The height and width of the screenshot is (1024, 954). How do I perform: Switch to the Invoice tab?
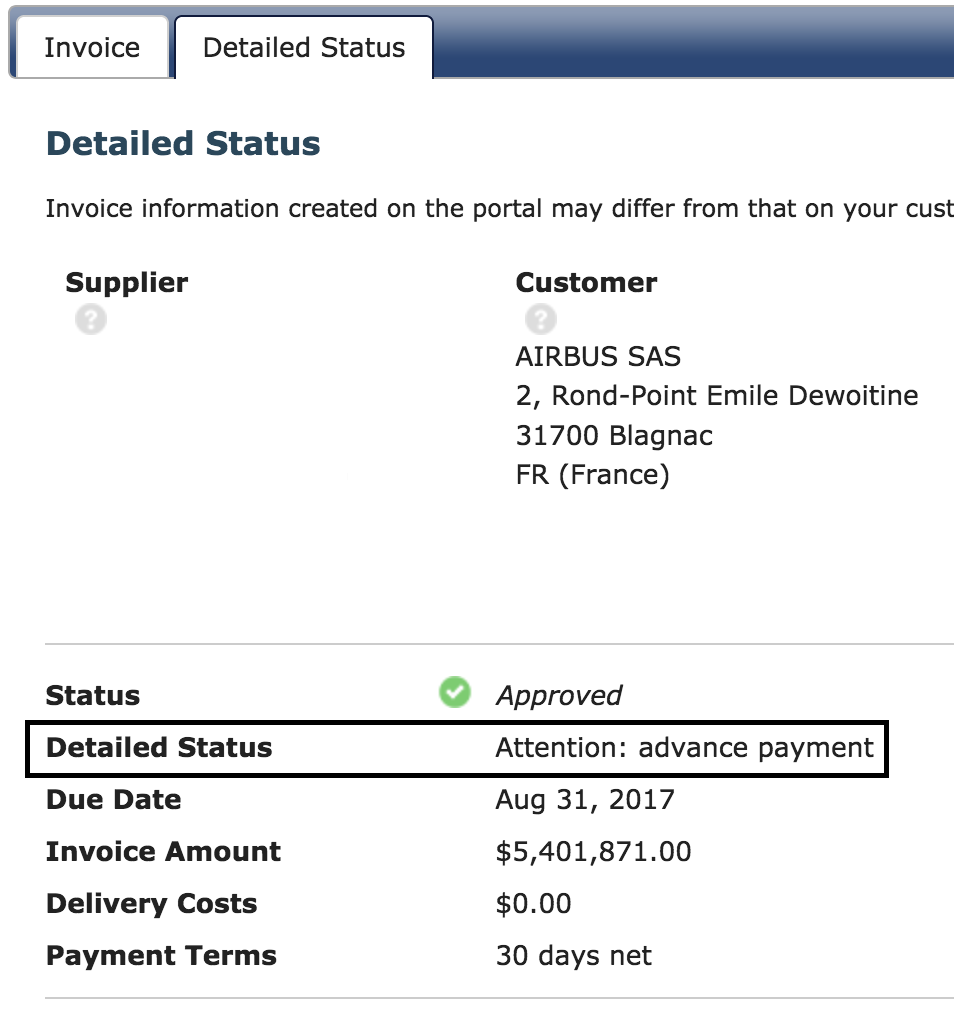92,48
